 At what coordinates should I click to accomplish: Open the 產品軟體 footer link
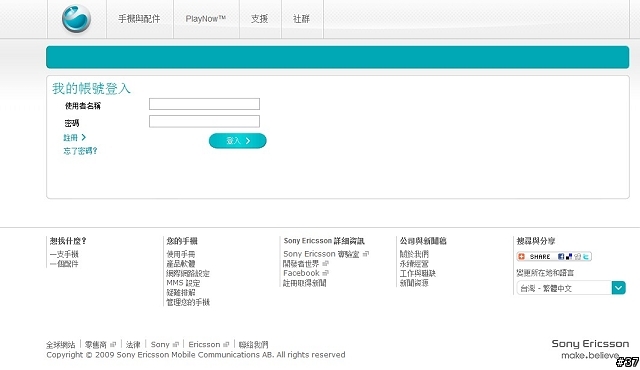click(181, 264)
